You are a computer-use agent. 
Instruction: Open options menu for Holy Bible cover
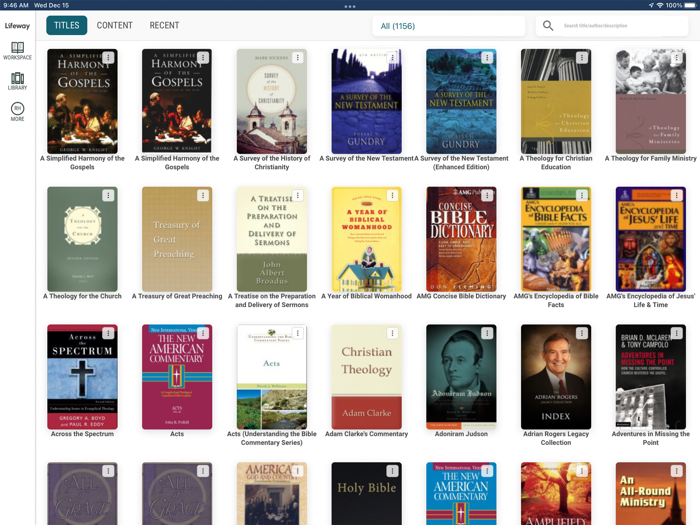click(x=392, y=471)
